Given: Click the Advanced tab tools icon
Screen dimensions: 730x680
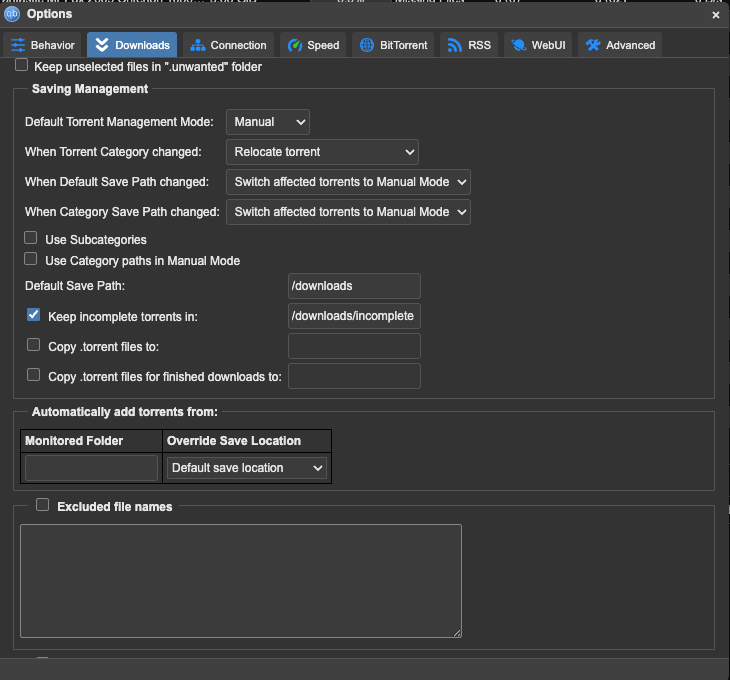Looking at the screenshot, I should [x=593, y=45].
